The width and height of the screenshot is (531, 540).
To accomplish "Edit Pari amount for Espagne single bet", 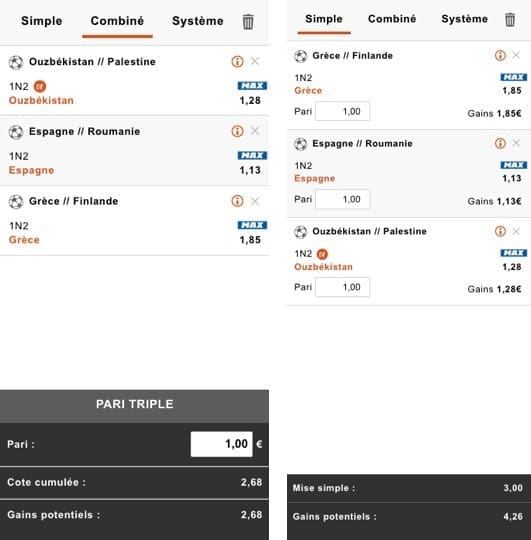I will point(343,199).
